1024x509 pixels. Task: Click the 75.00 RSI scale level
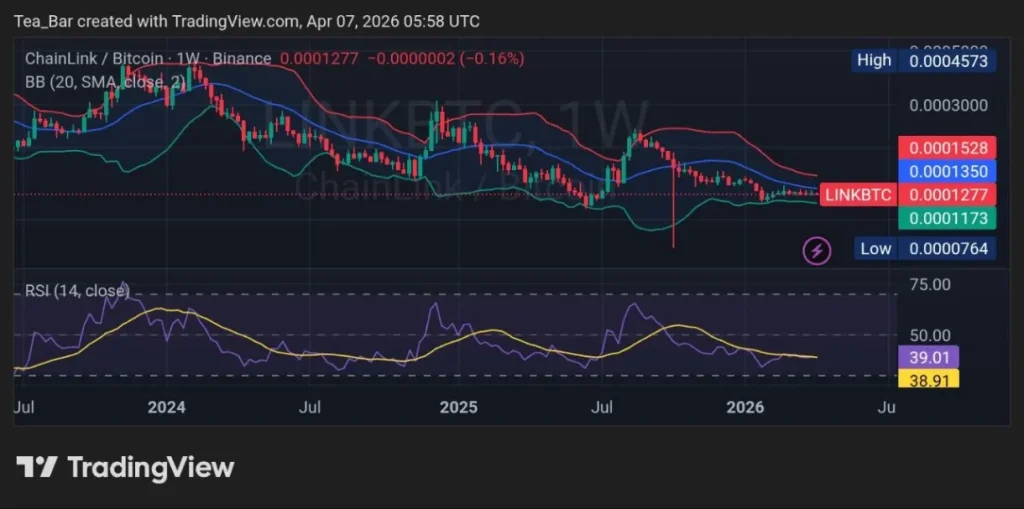tap(929, 285)
